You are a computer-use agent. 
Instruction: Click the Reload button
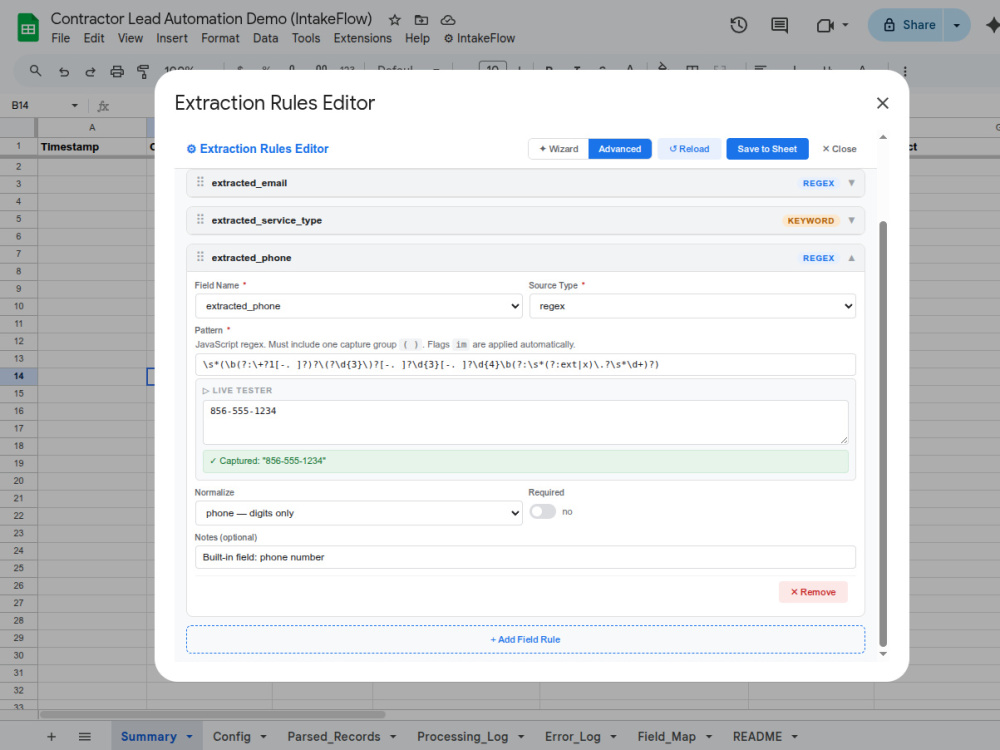(689, 149)
